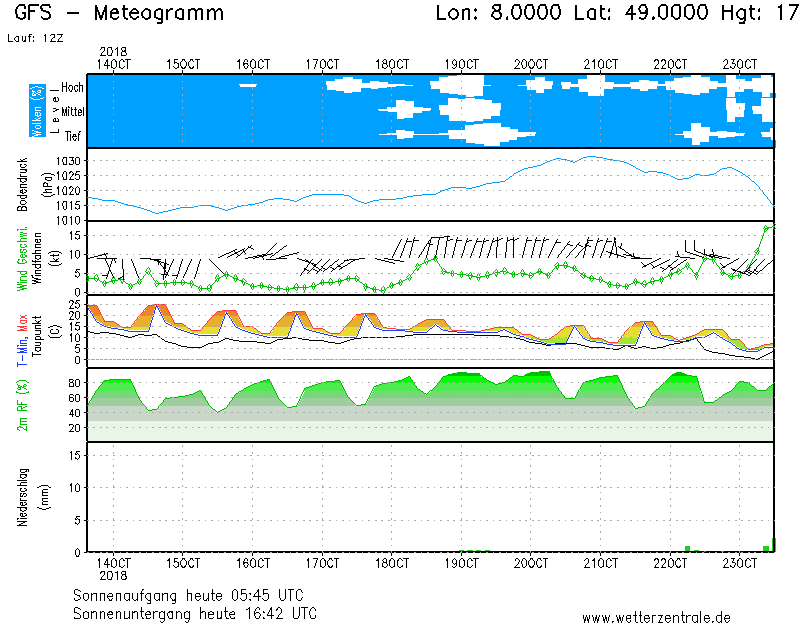Select the 1030 hPa pressure tick
This screenshot has height=625, width=800.
(69, 161)
